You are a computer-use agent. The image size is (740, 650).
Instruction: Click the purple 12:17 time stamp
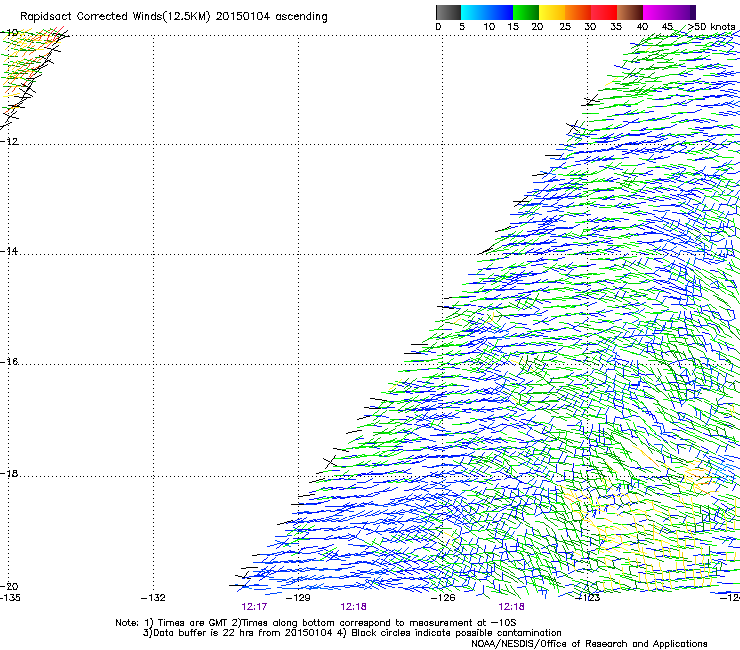tap(254, 607)
